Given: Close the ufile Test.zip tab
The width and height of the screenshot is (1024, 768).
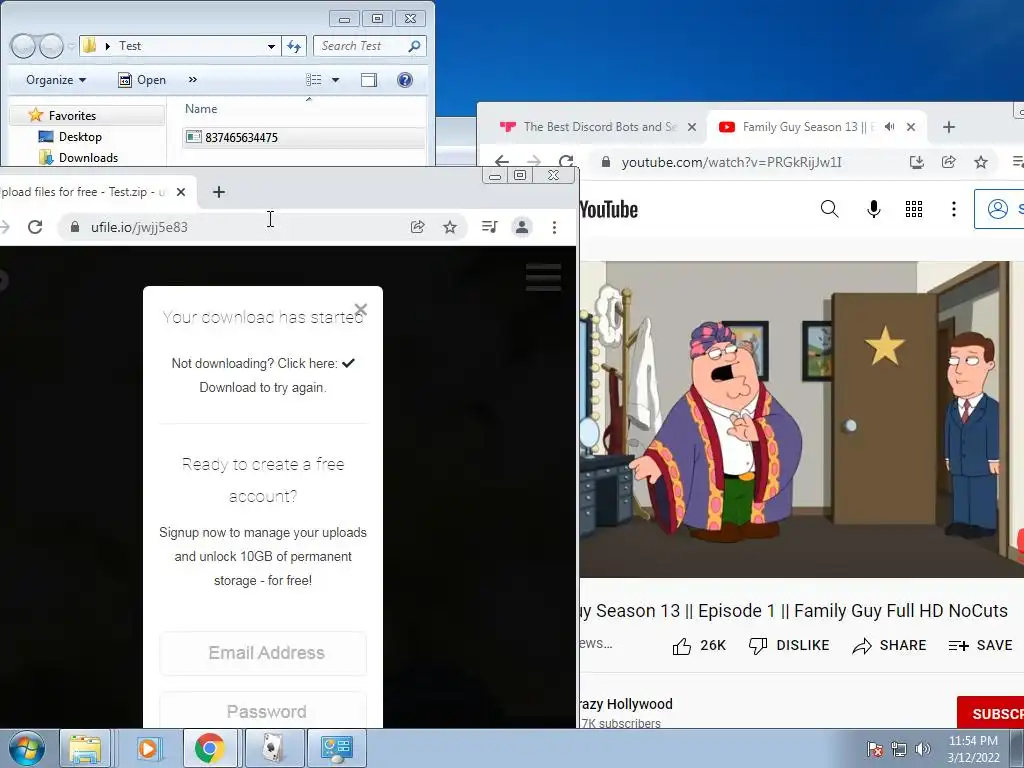Looking at the screenshot, I should point(181,192).
